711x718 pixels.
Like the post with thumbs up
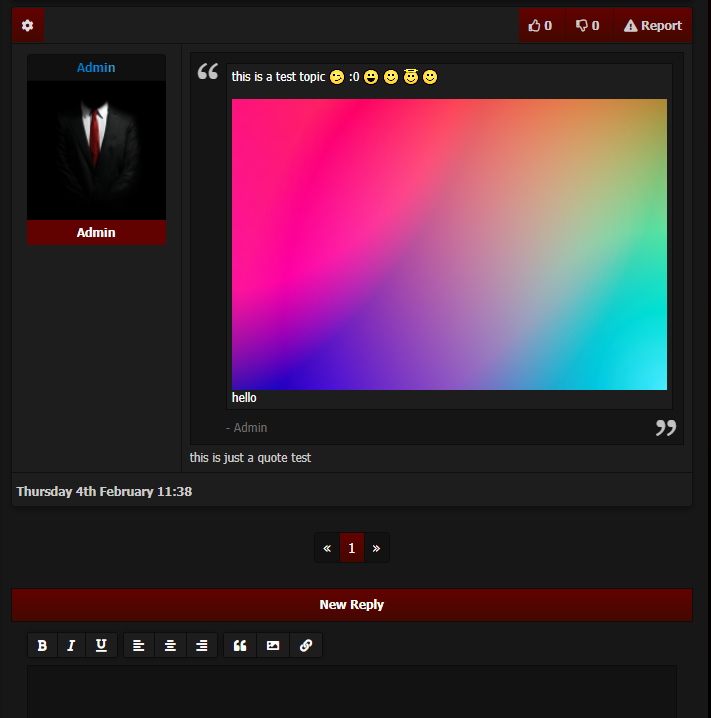point(542,25)
